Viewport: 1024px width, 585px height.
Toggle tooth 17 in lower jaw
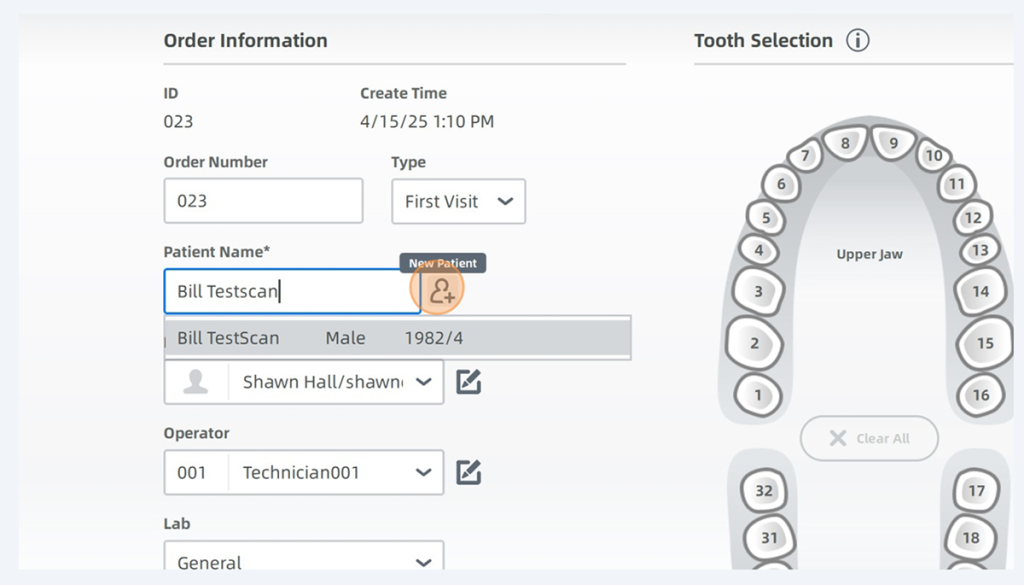click(x=976, y=491)
